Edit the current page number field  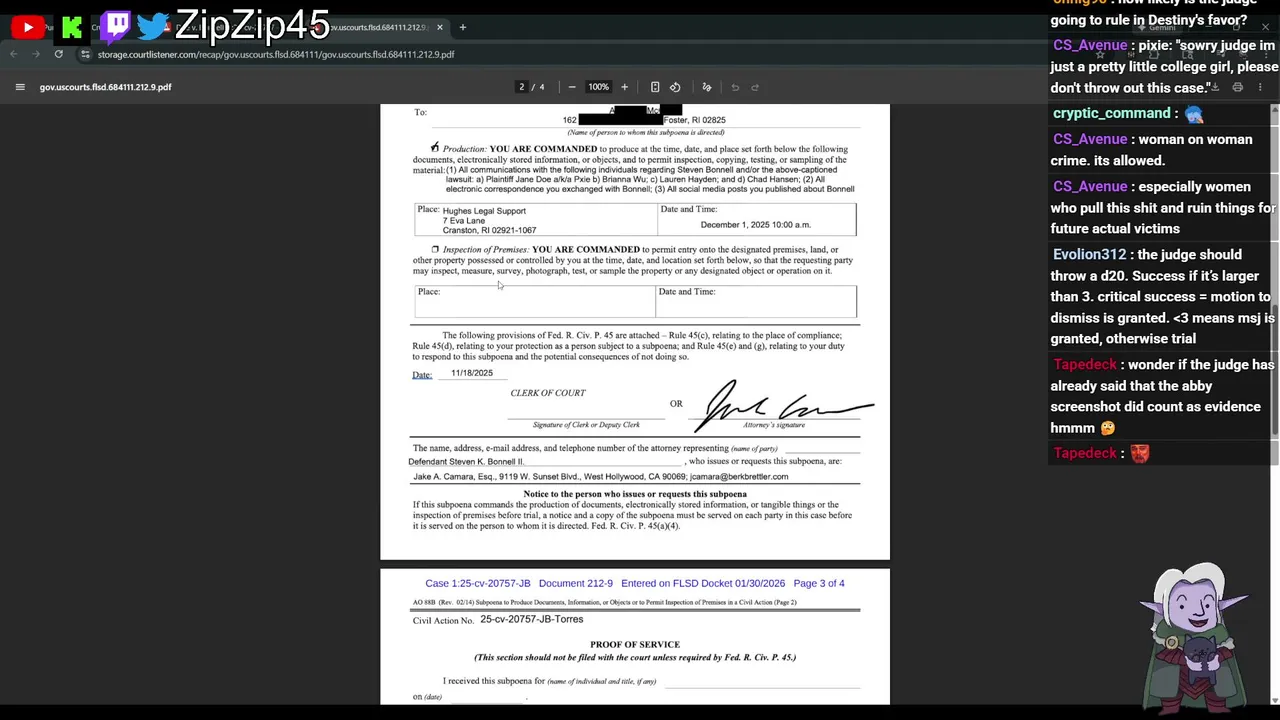click(521, 87)
